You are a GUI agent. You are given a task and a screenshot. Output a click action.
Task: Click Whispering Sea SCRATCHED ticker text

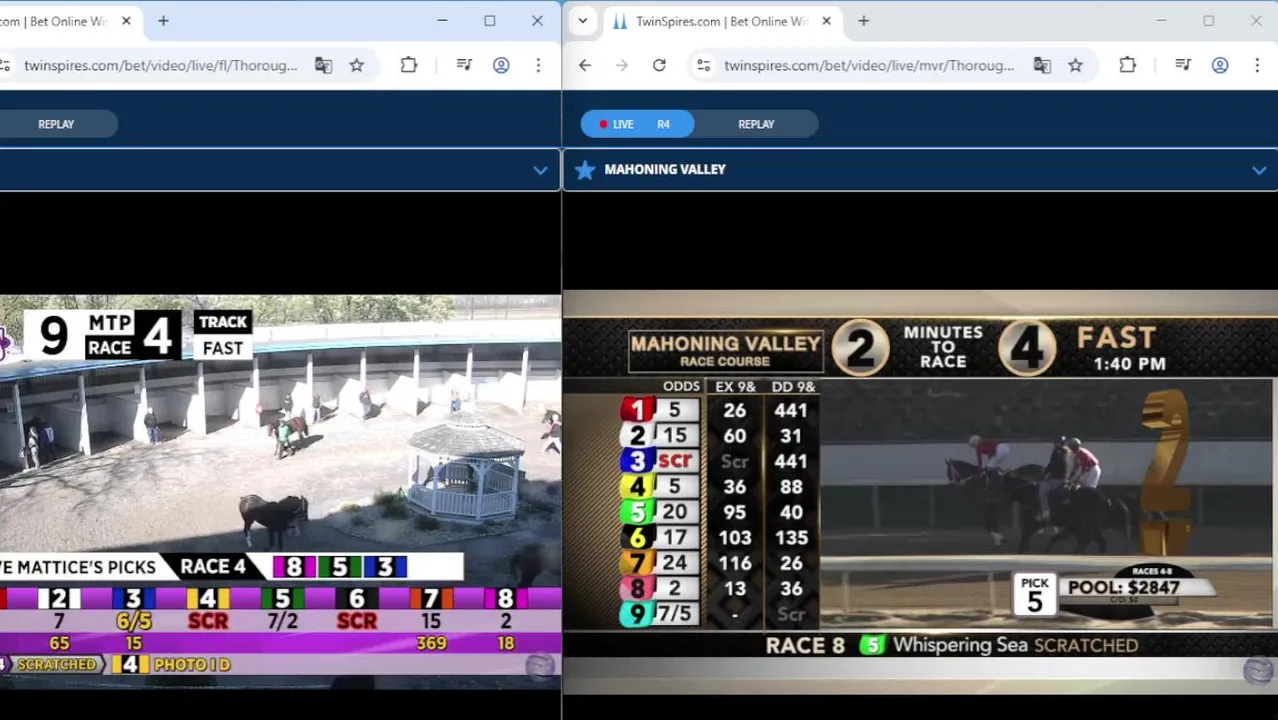pyautogui.click(x=1015, y=645)
